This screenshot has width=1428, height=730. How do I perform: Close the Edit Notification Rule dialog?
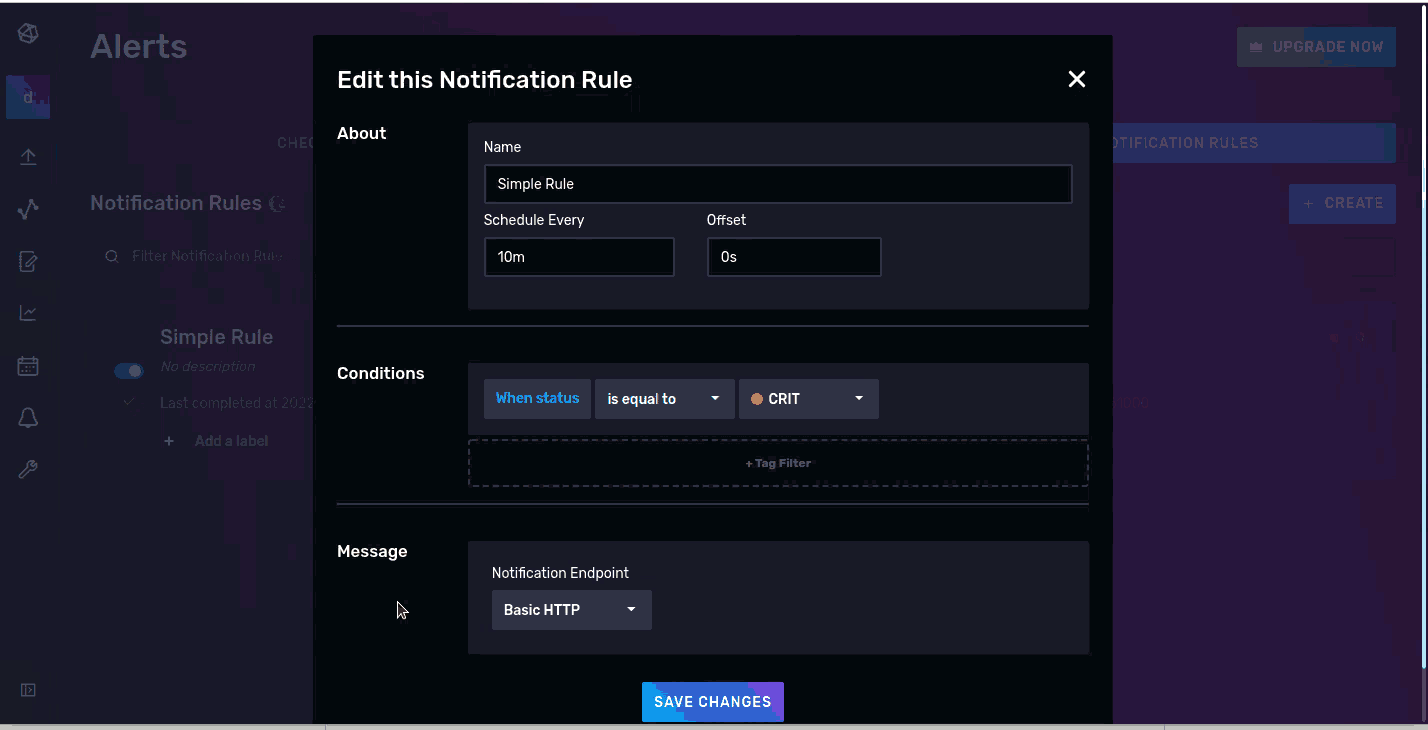[1076, 79]
